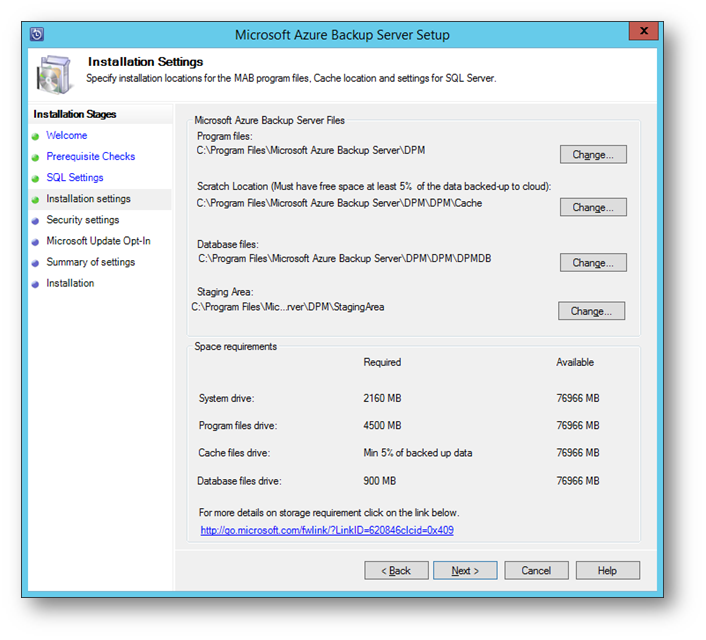
Task: Change the Staging Area path
Action: click(591, 311)
